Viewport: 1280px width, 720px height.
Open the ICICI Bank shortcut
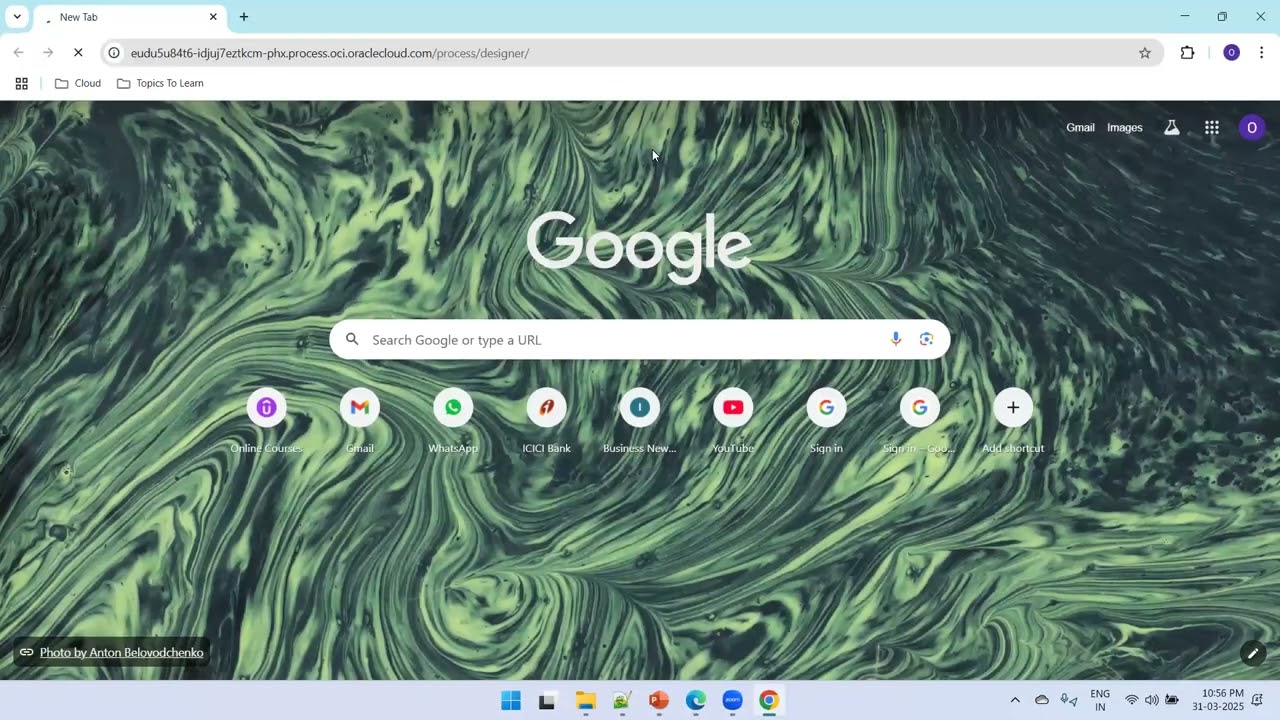546,422
